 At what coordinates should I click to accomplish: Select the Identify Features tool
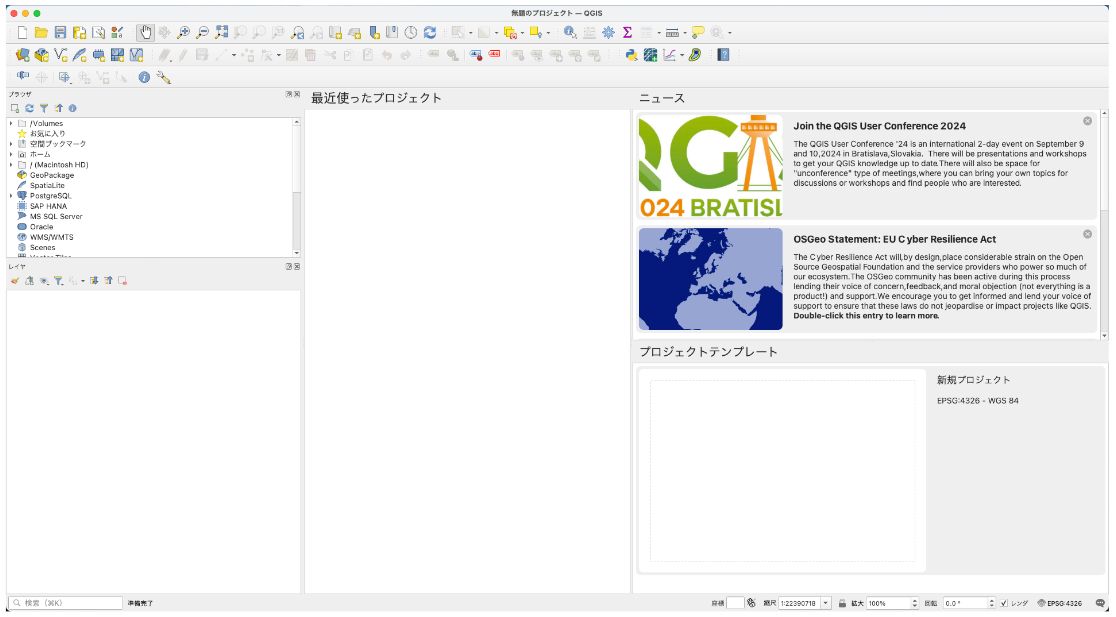pos(569,33)
